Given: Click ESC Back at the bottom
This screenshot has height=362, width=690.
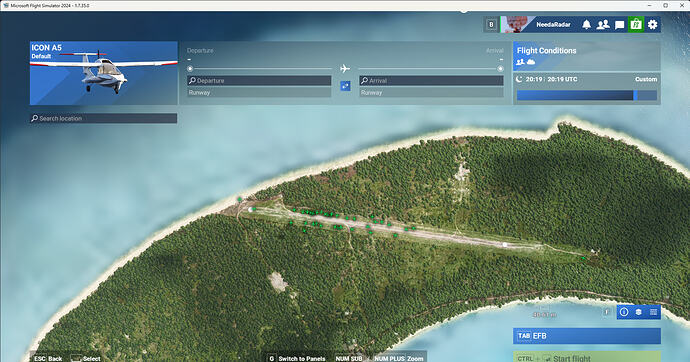Looking at the screenshot, I should 48,358.
